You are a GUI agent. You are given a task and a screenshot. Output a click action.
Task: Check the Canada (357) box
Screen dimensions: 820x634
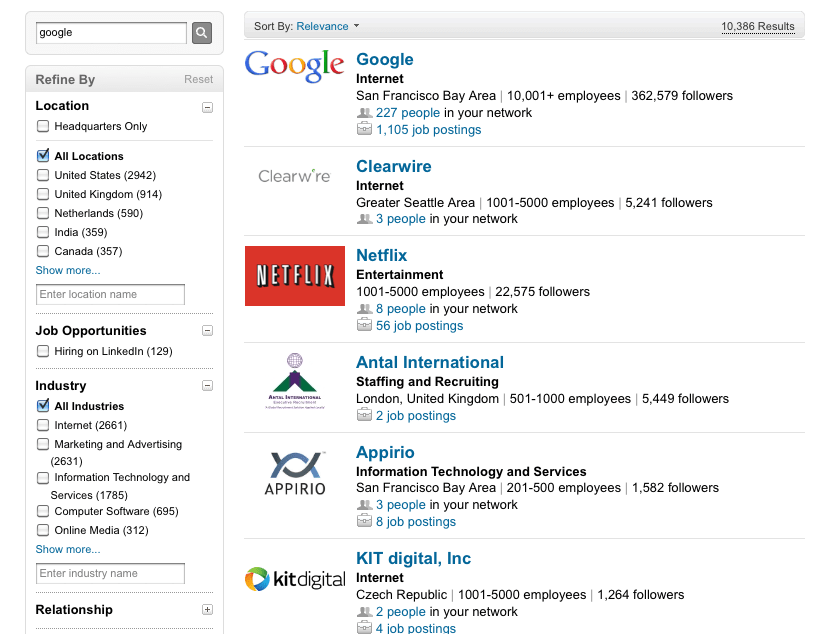tap(43, 251)
